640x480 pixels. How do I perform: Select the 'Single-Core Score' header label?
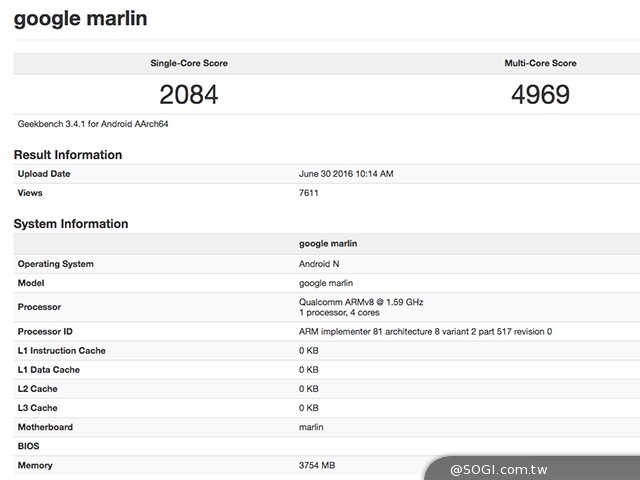[189, 63]
